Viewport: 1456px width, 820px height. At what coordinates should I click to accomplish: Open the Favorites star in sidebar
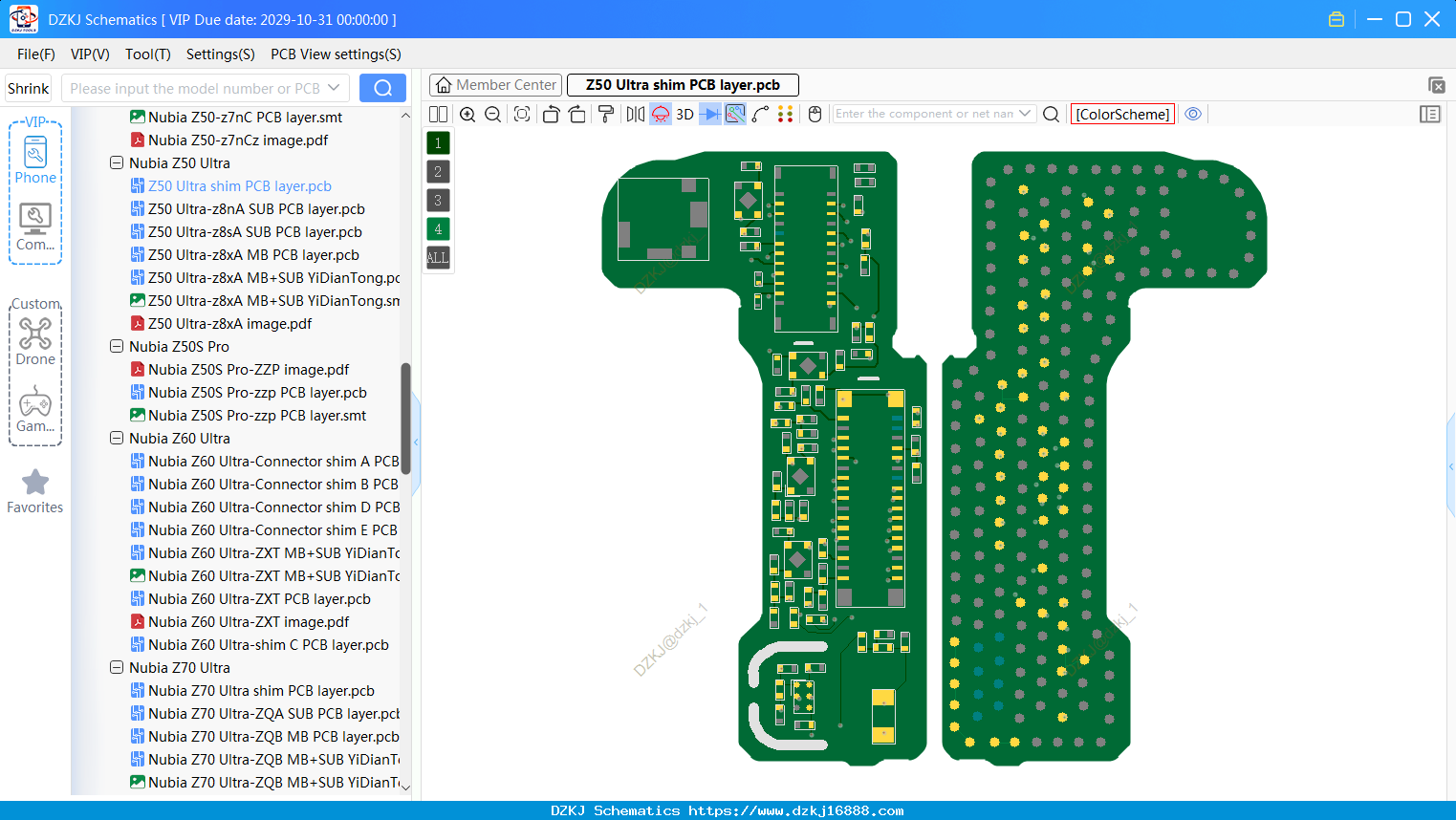pyautogui.click(x=35, y=491)
